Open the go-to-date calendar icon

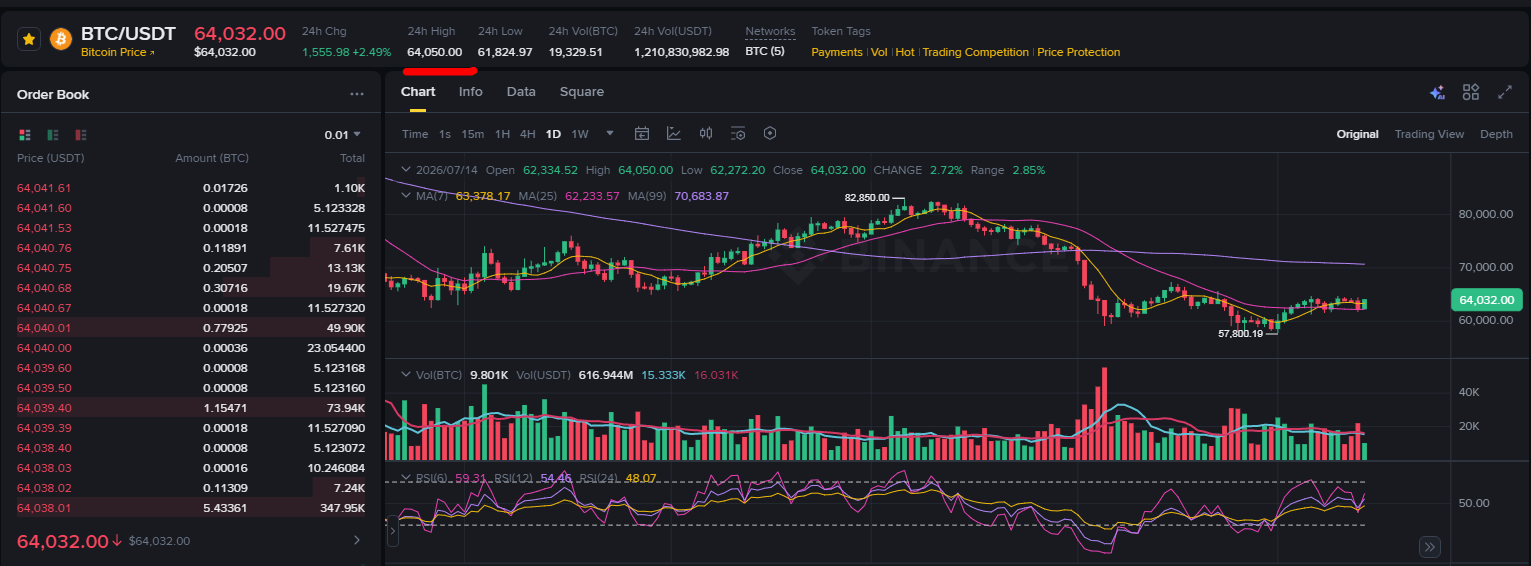pos(642,133)
